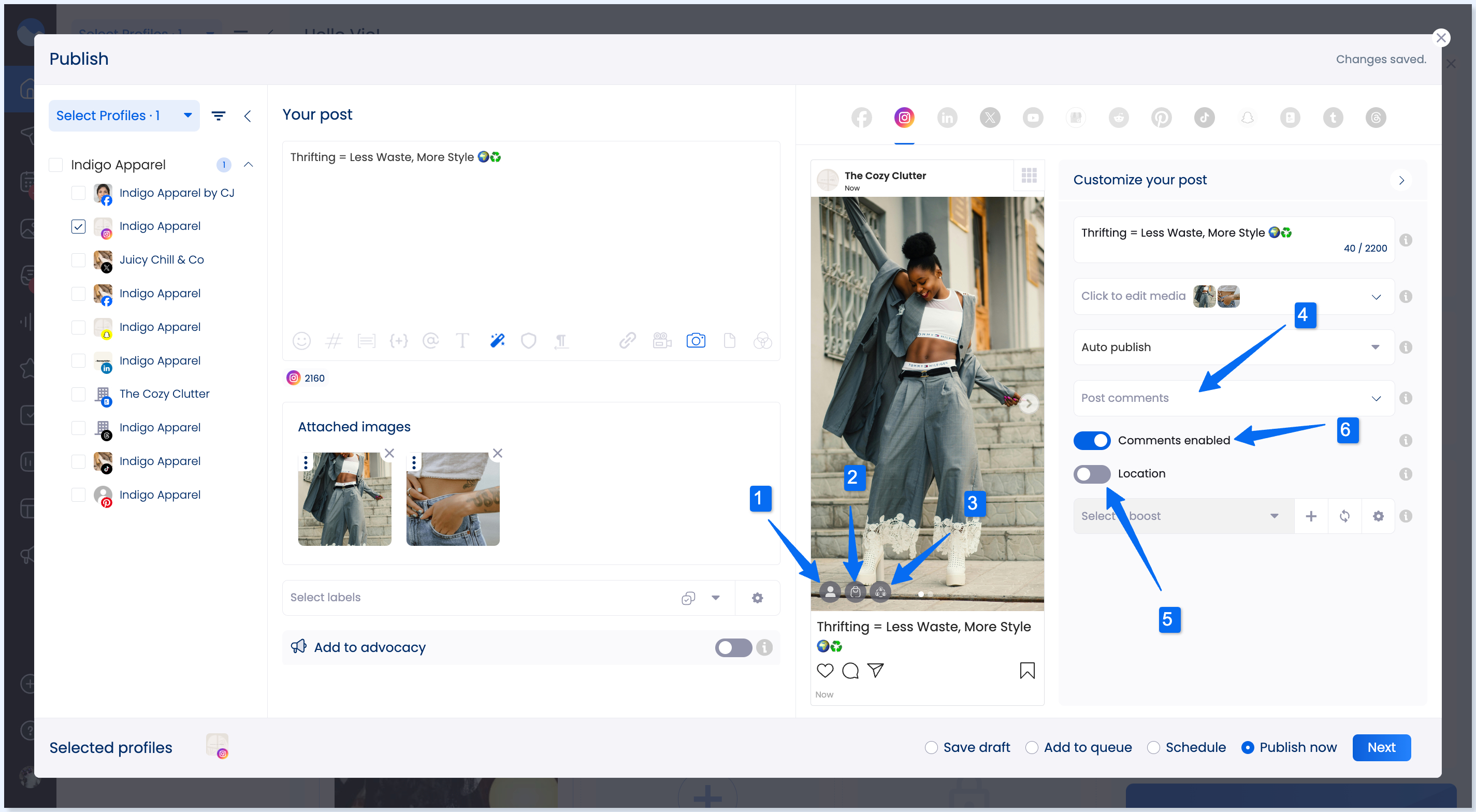Check the Juicy Chill & Co profile
The width and height of the screenshot is (1476, 812).
[x=79, y=260]
